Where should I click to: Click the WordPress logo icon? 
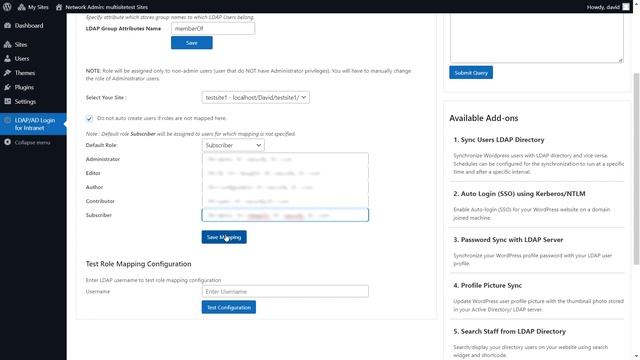coord(7,7)
